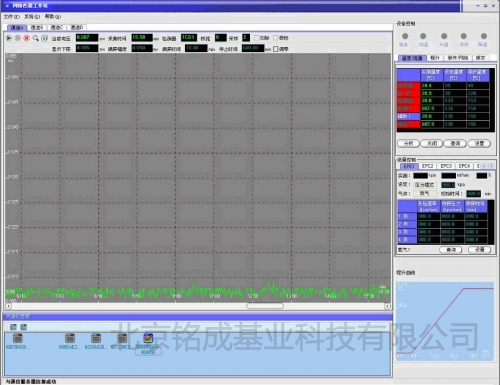Click the chromatogram scrollbar right arrow
The height and width of the screenshot is (385, 500).
[387, 306]
